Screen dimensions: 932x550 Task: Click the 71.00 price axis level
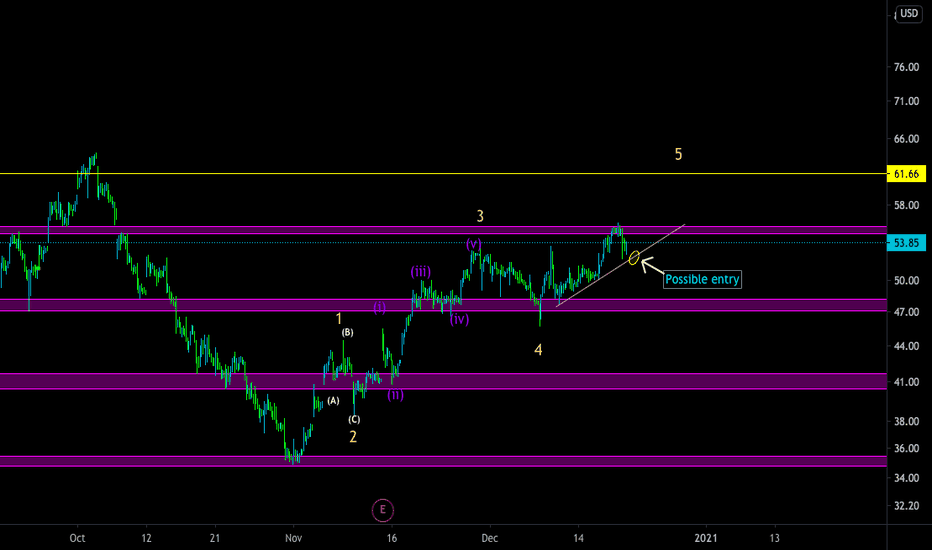pyautogui.click(x=906, y=101)
